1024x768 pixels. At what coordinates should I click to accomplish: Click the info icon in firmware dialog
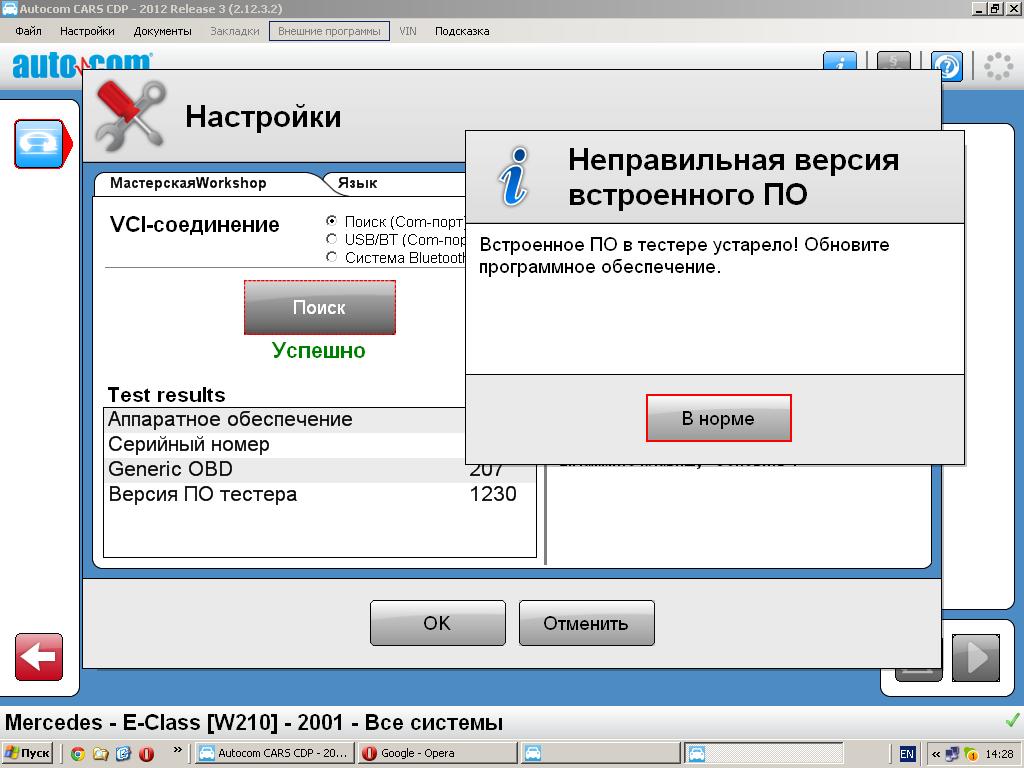point(514,177)
